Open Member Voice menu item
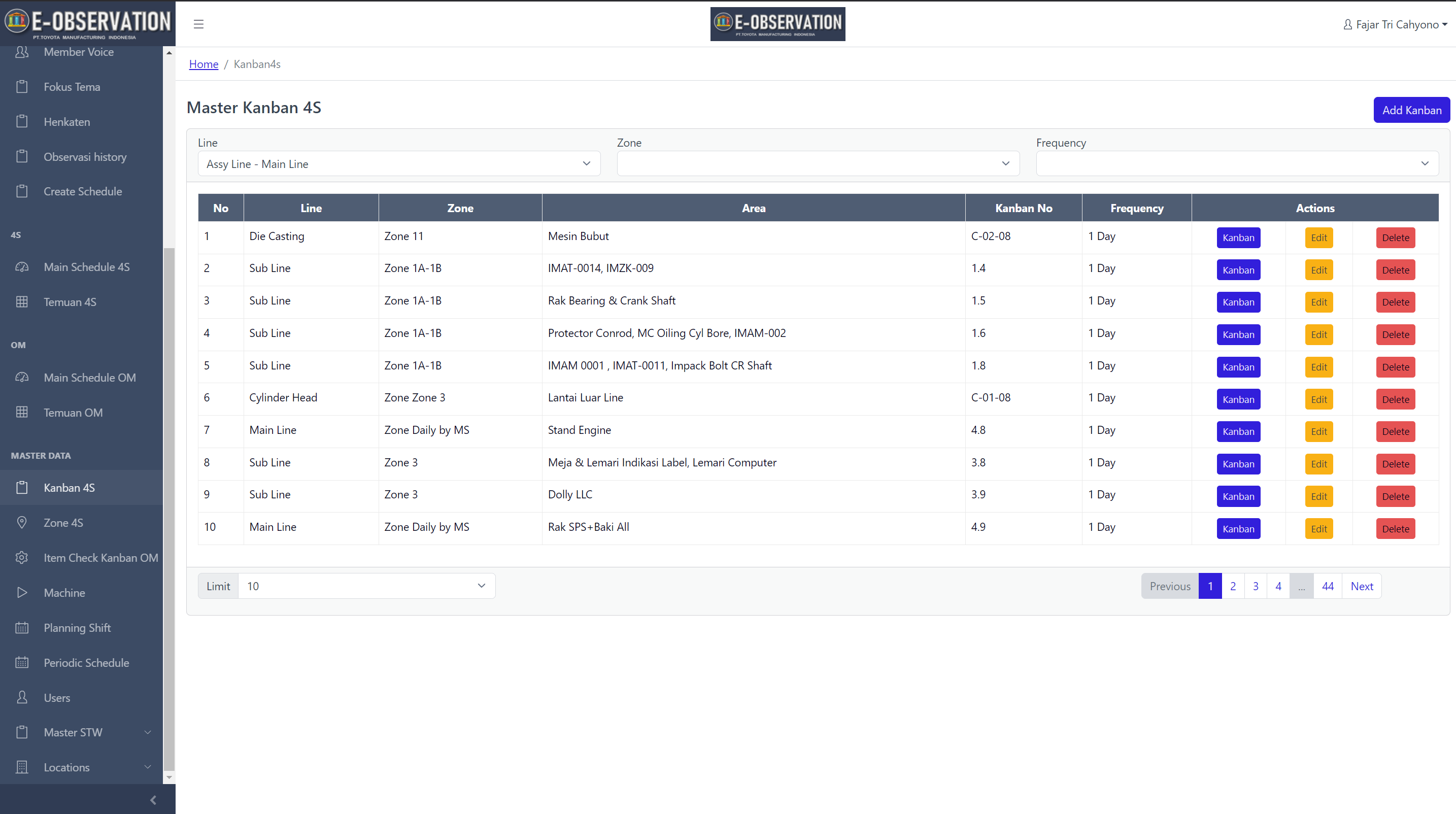The image size is (1456, 814). tap(82, 52)
